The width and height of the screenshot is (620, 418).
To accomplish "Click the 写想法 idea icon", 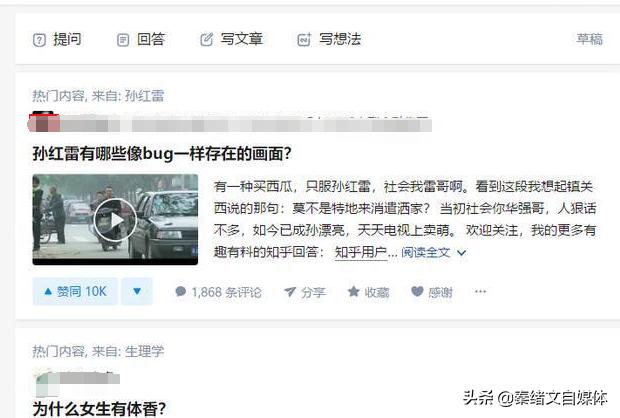I will point(304,40).
